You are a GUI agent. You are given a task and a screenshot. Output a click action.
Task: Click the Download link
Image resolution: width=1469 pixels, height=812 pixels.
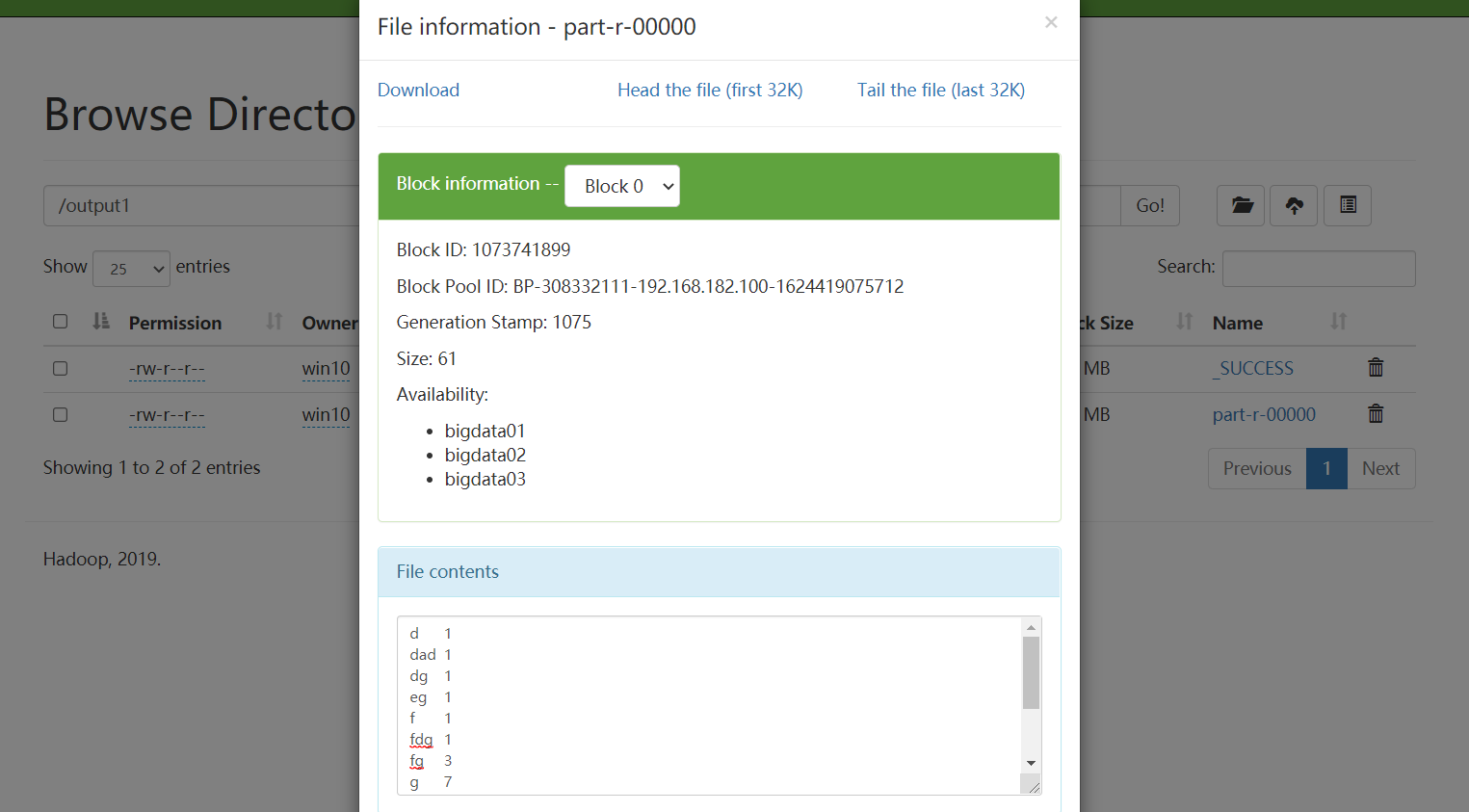coord(418,90)
